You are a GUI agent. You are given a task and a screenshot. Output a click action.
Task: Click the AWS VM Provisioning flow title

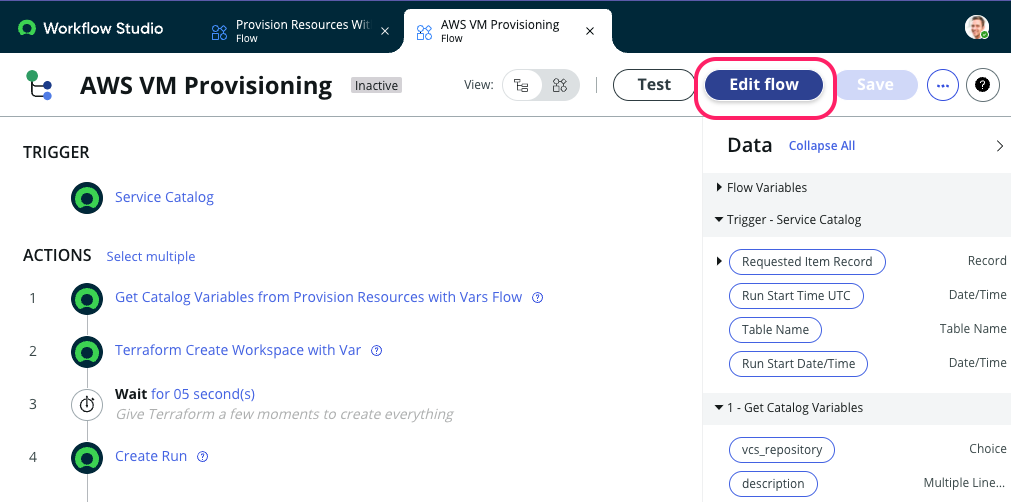pyautogui.click(x=206, y=85)
